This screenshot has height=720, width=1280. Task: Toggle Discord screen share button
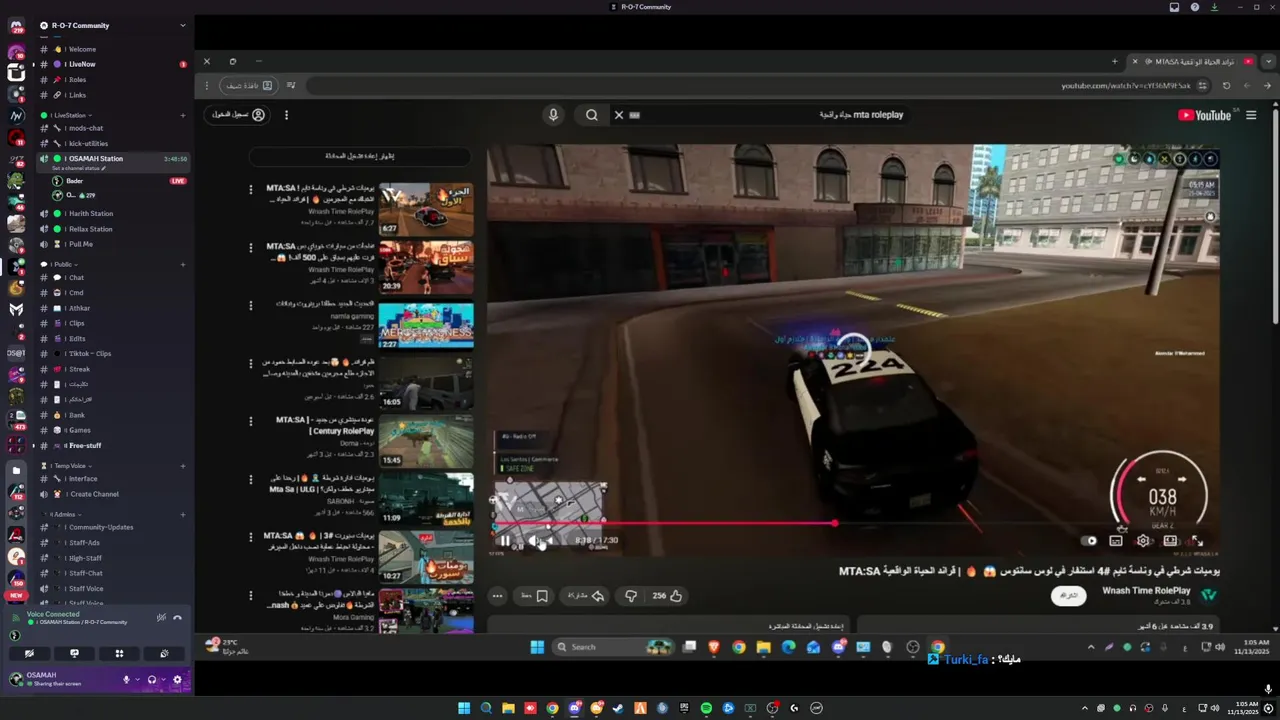(x=74, y=653)
